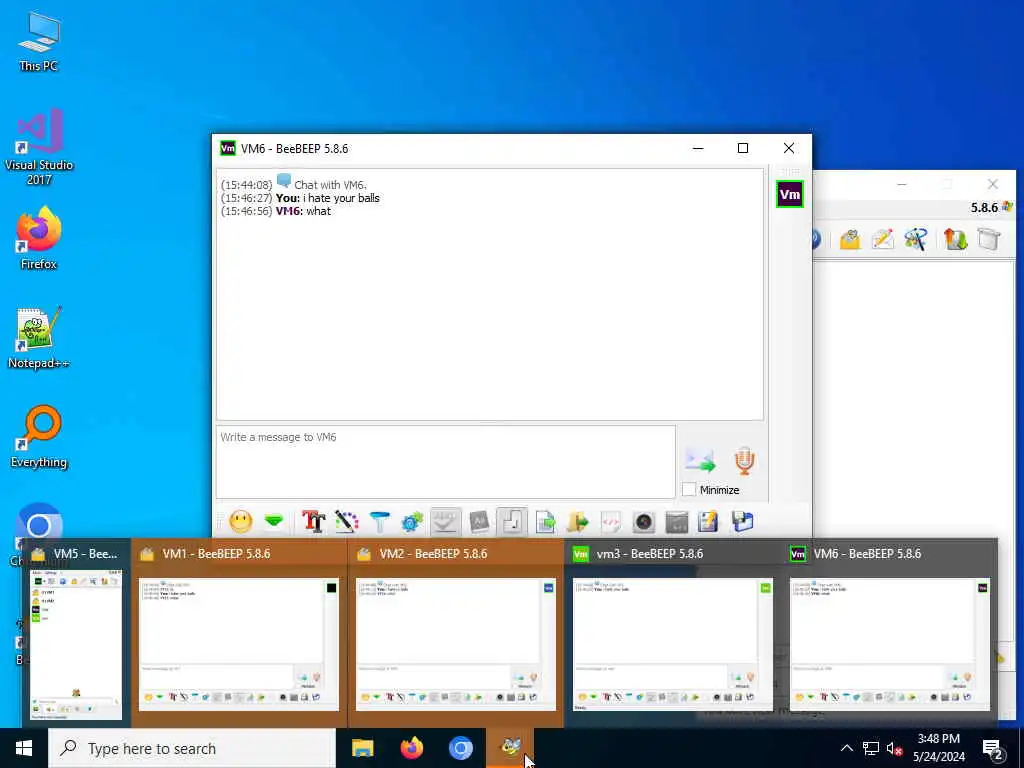The image size is (1024, 768).
Task: Click the notepad with lightning icon
Action: pyautogui.click(x=709, y=522)
